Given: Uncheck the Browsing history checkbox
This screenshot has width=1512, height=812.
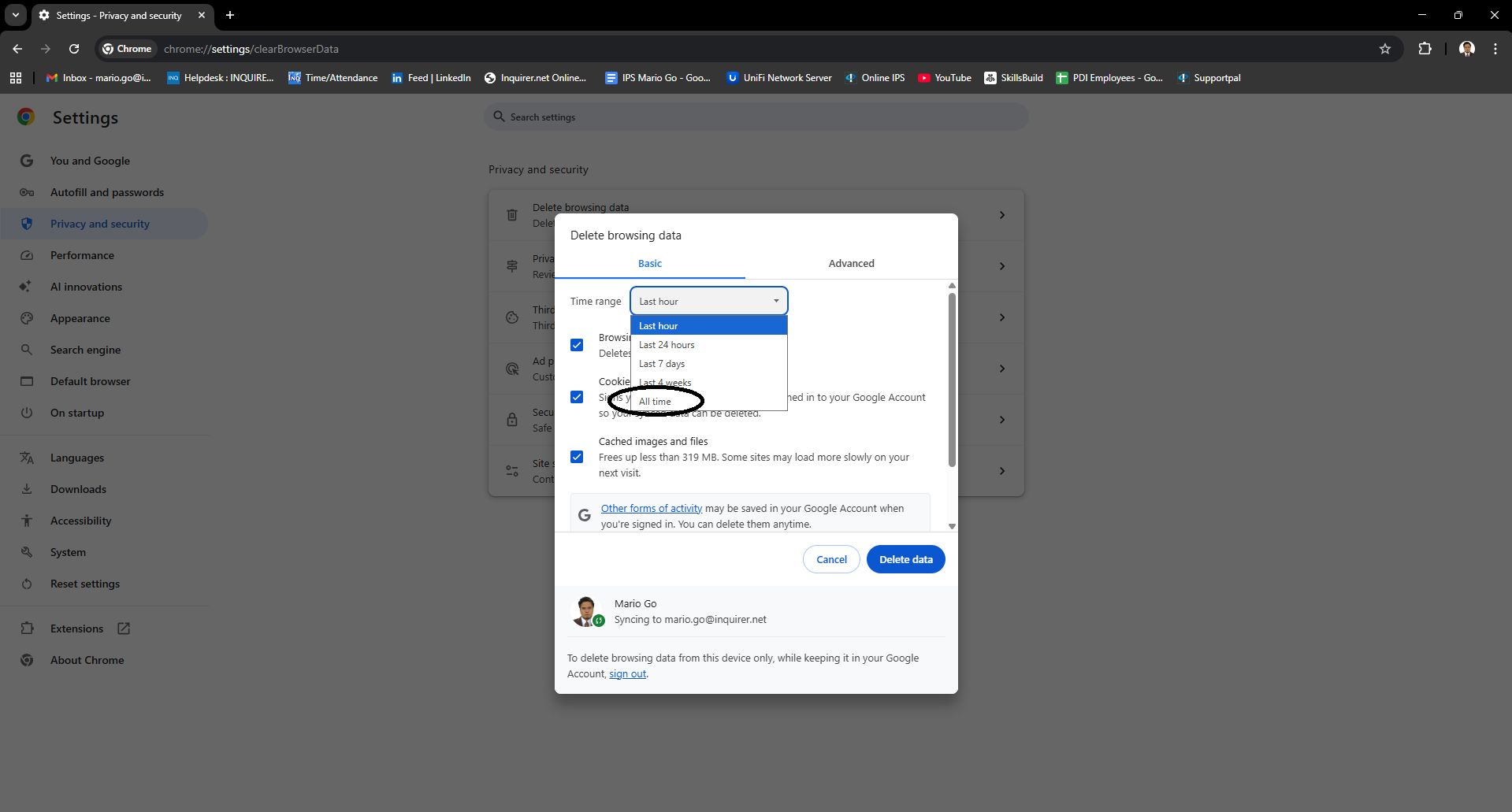Looking at the screenshot, I should click(577, 345).
